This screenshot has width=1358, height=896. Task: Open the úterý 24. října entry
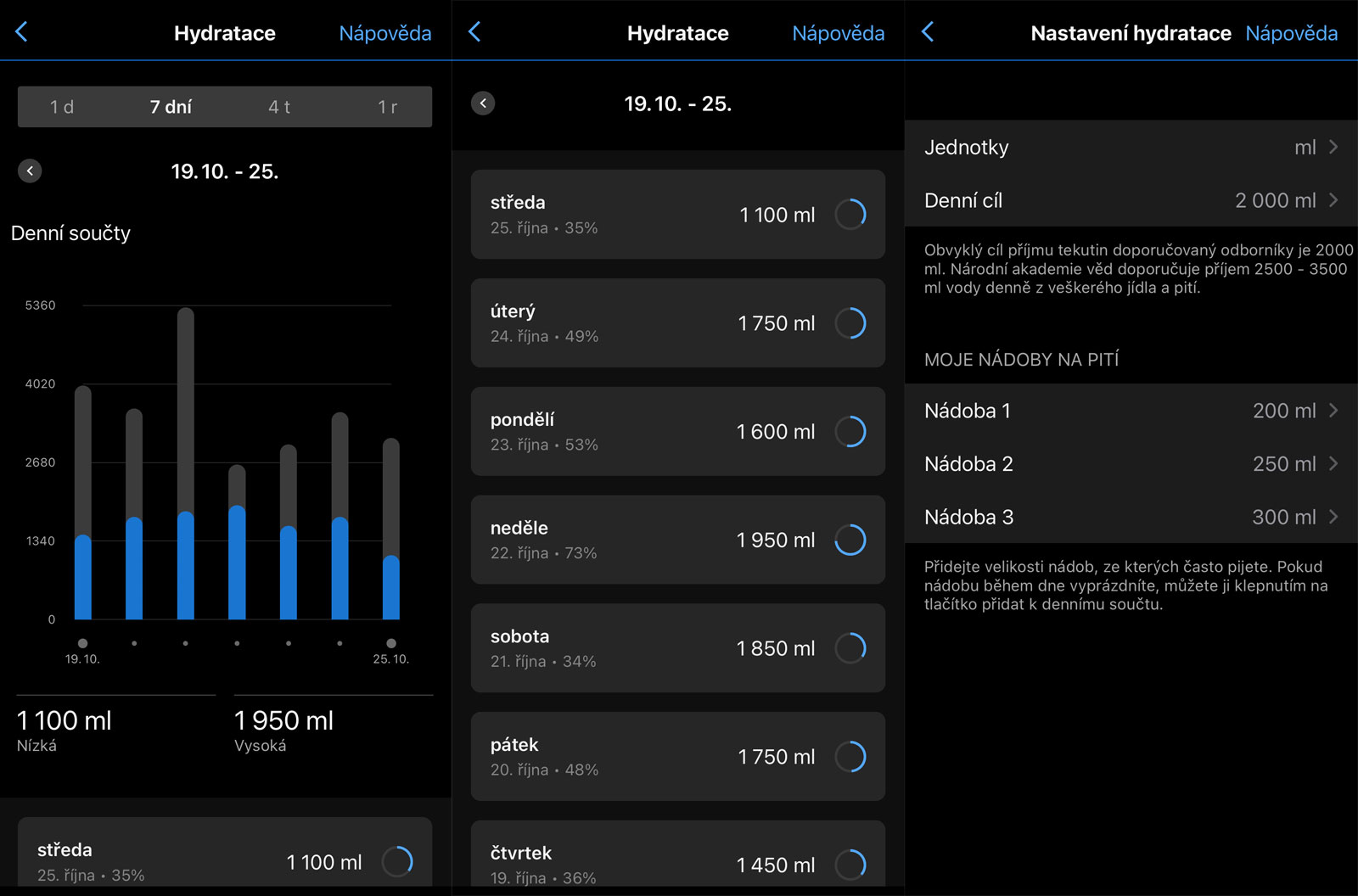tap(678, 323)
